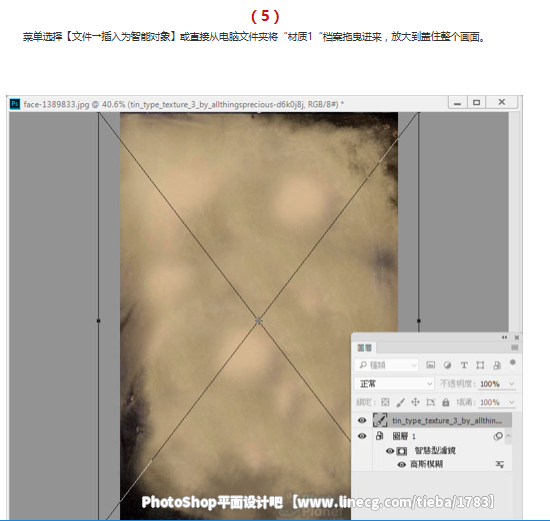Filter layers by adjustment layer type

tap(447, 365)
